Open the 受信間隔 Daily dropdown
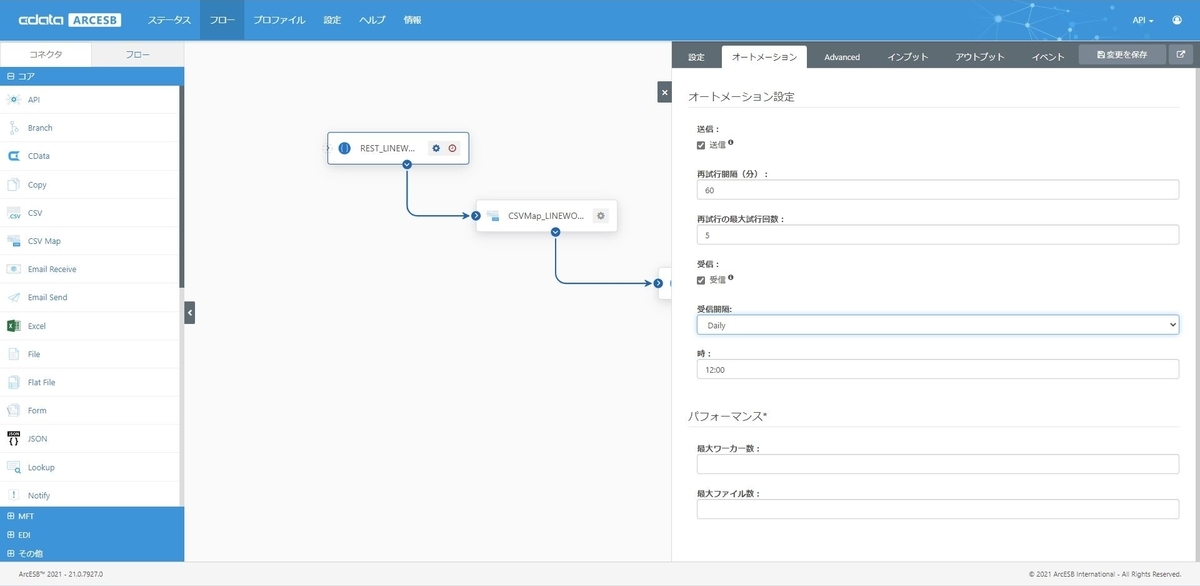The width and height of the screenshot is (1200, 586). click(938, 325)
